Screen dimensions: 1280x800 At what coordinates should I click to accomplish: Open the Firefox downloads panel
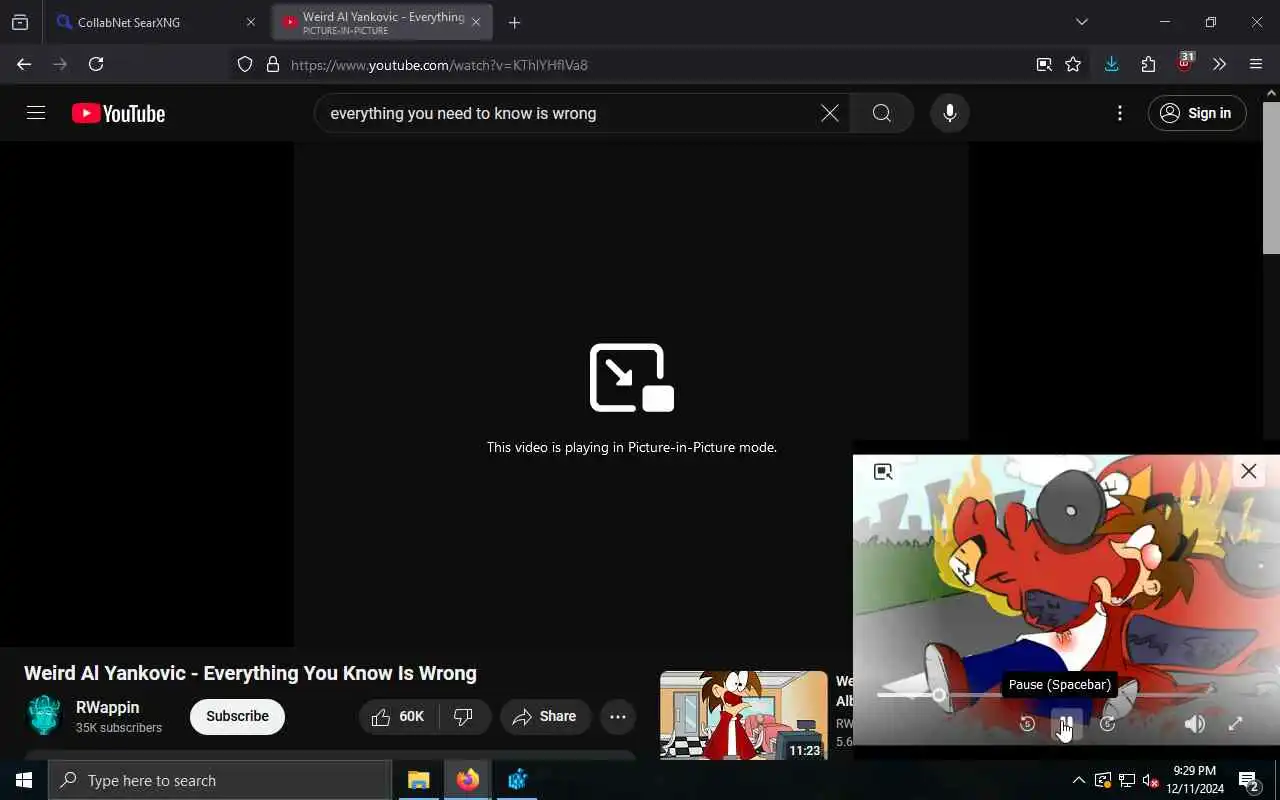[x=1111, y=64]
